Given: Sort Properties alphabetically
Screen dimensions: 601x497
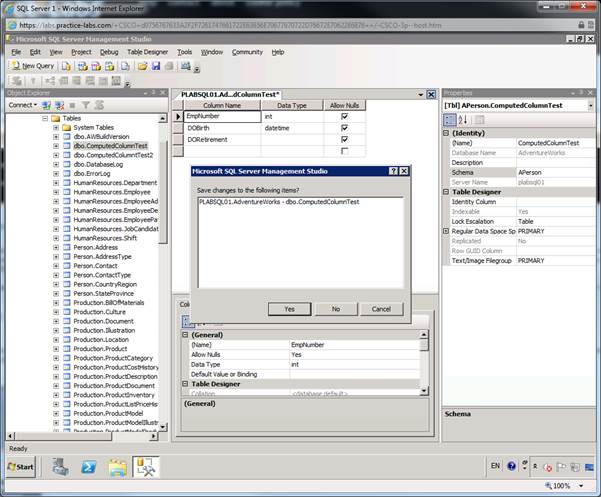Looking at the screenshot, I should pos(463,120).
